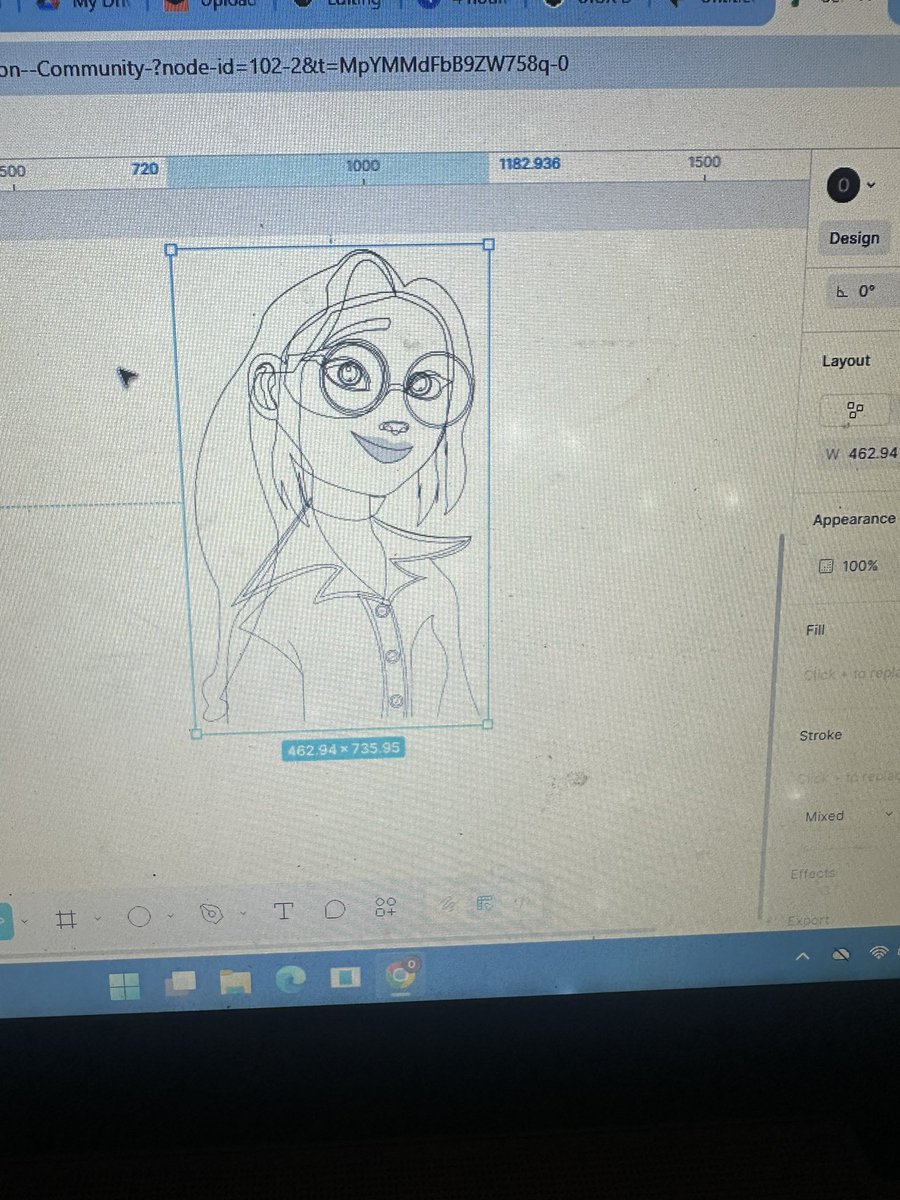Expand the Move tool options chevron
The height and width of the screenshot is (1200, 900).
pos(24,920)
